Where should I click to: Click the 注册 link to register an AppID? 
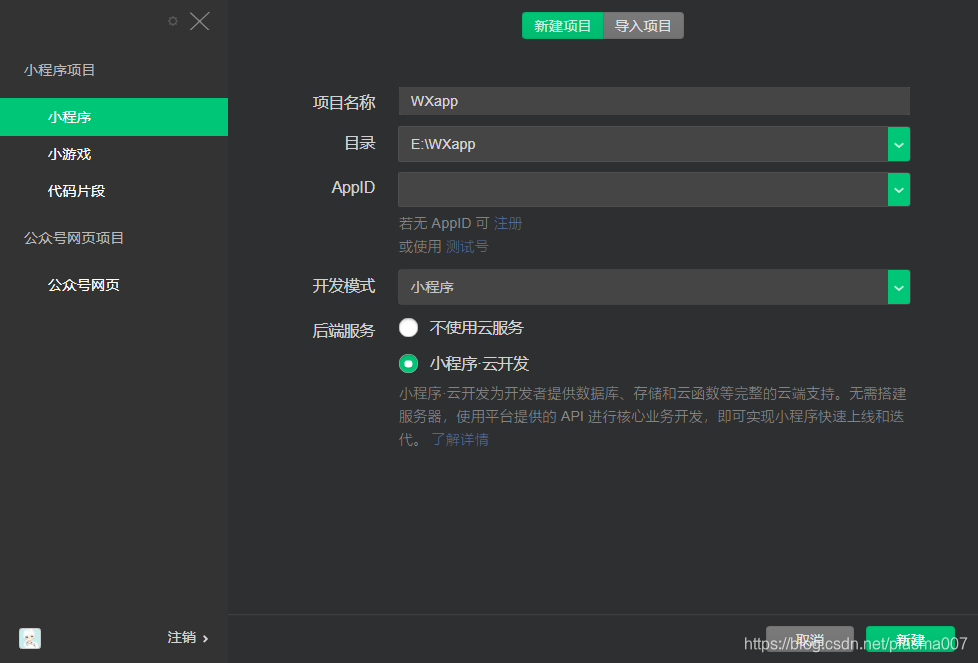507,222
